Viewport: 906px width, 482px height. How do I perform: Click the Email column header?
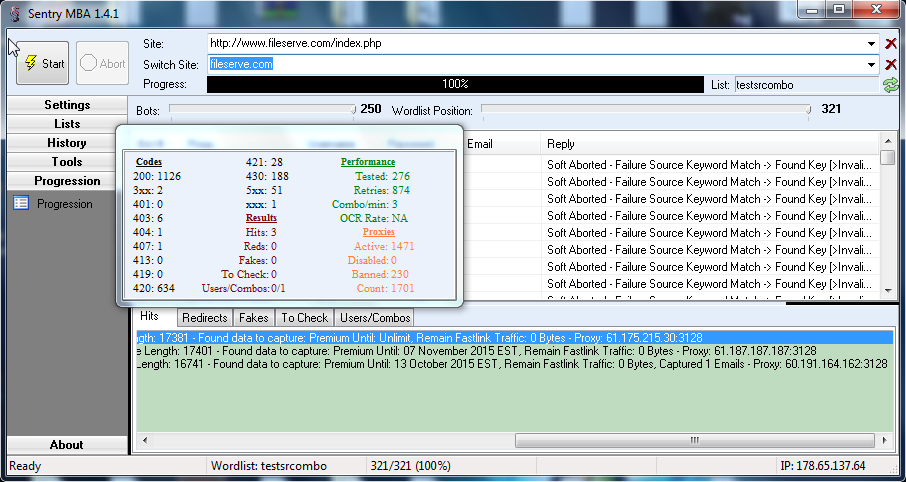[502, 144]
